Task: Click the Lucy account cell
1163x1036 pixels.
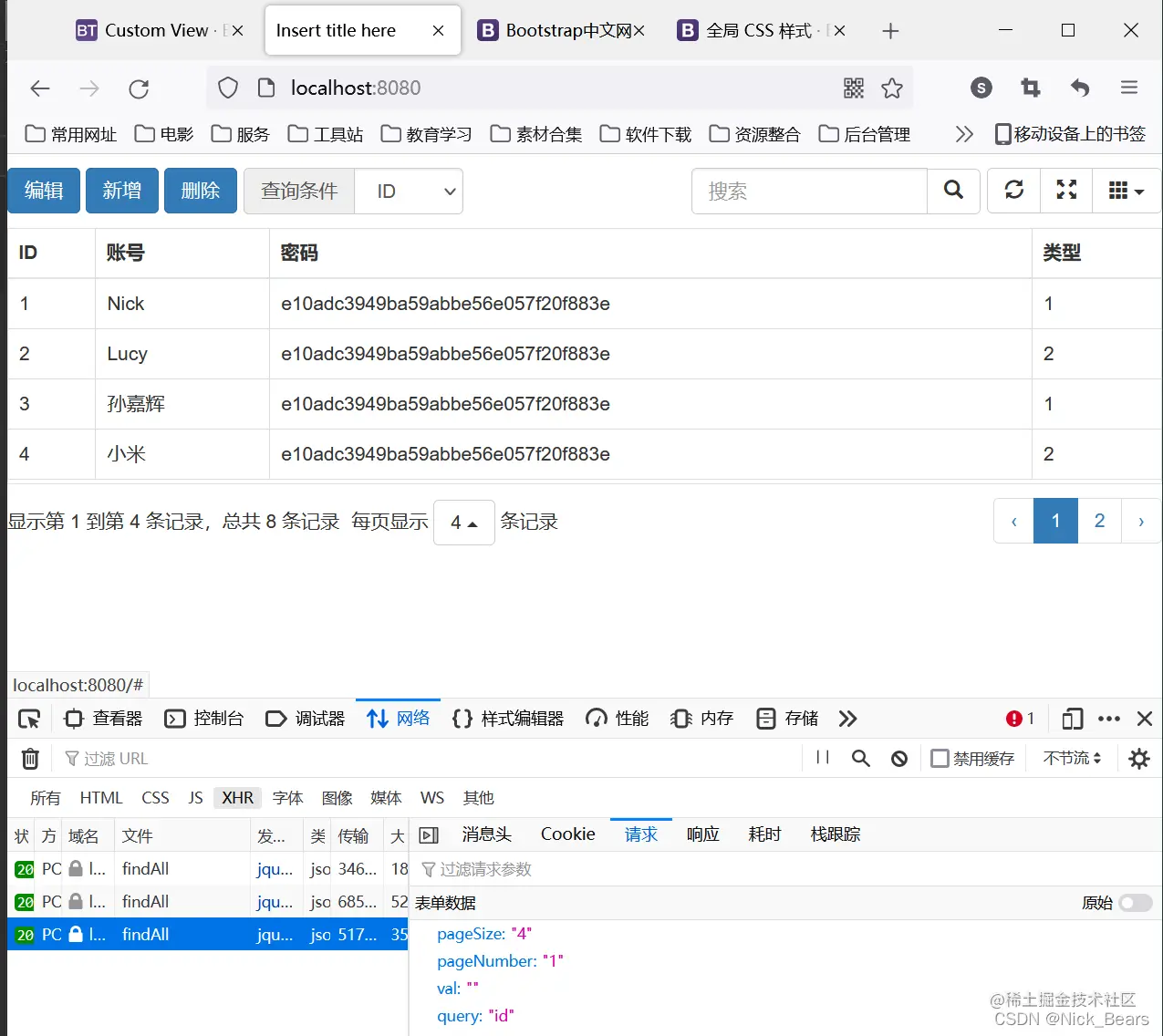Action: [182, 354]
